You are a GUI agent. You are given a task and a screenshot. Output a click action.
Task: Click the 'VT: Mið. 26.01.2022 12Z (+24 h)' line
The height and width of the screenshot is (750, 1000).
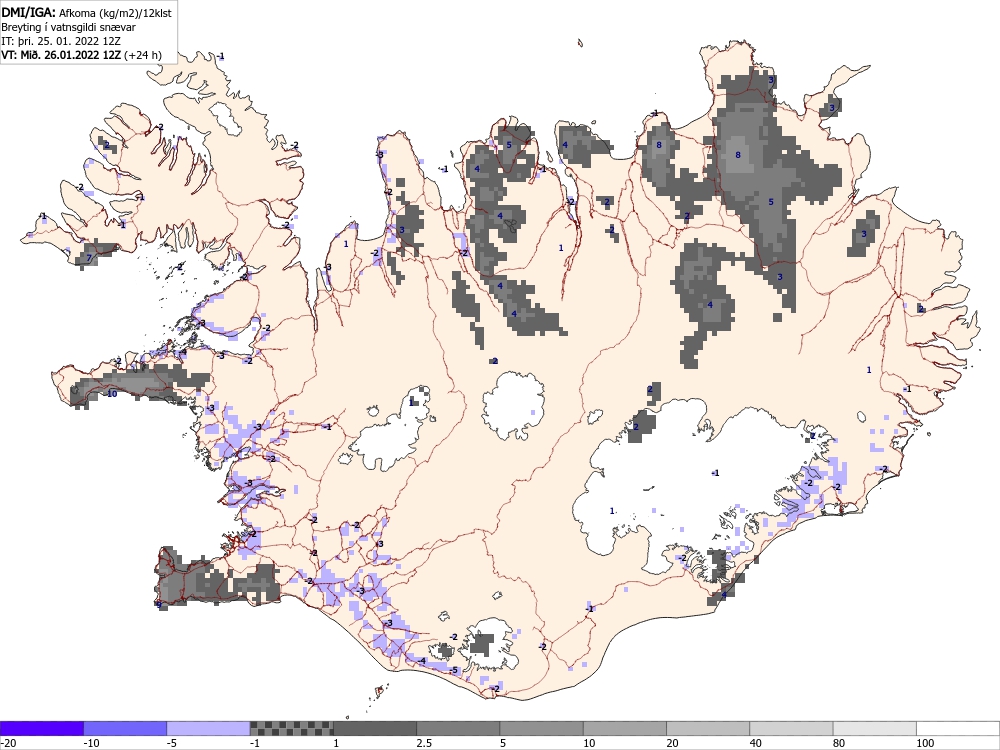(x=81, y=55)
